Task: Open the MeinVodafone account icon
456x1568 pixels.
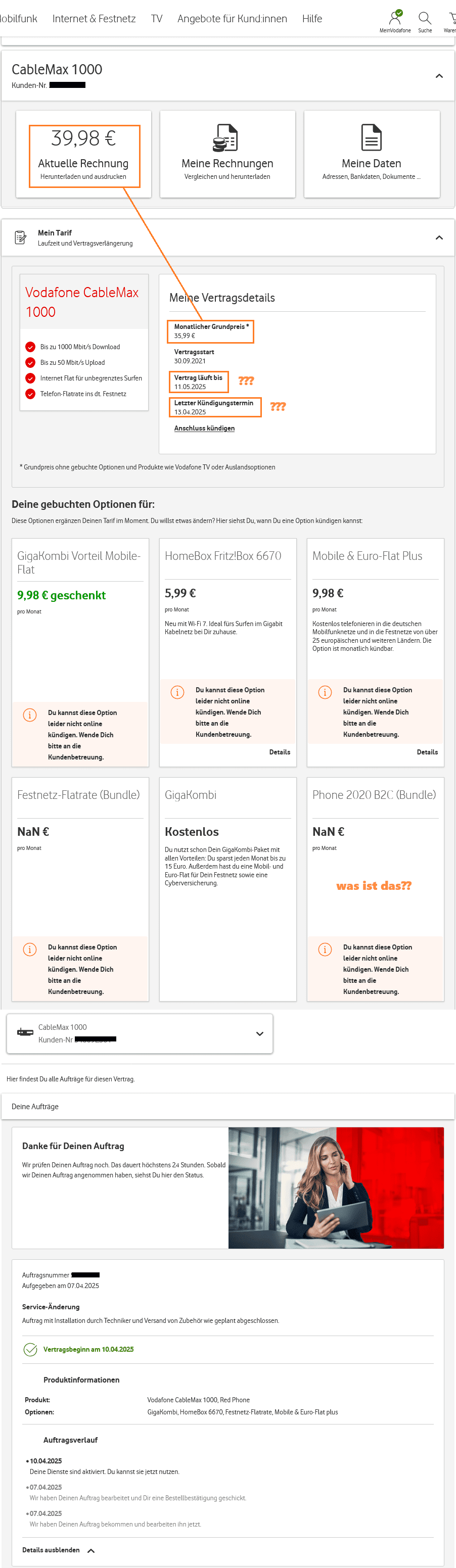Action: pyautogui.click(x=395, y=17)
